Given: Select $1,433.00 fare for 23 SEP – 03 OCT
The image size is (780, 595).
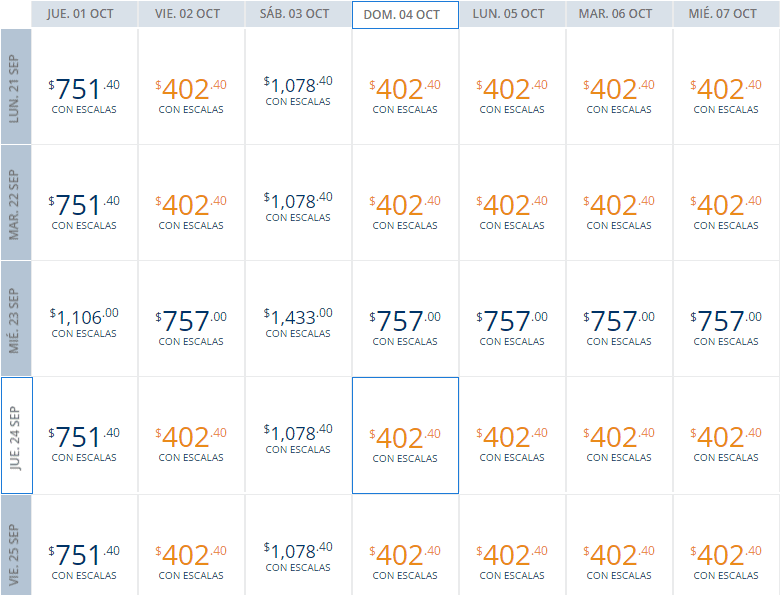Looking at the screenshot, I should [x=298, y=318].
